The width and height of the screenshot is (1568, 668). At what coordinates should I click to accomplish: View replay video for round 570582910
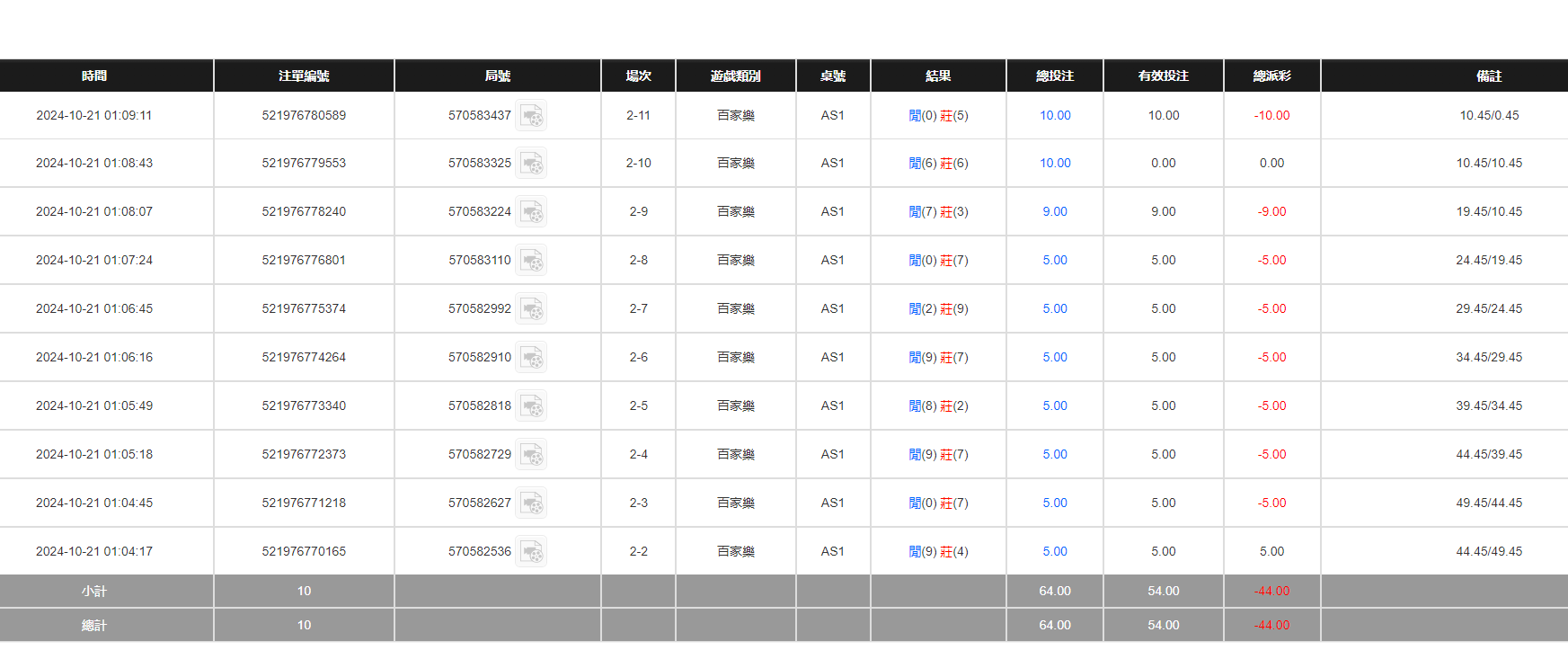coord(531,358)
